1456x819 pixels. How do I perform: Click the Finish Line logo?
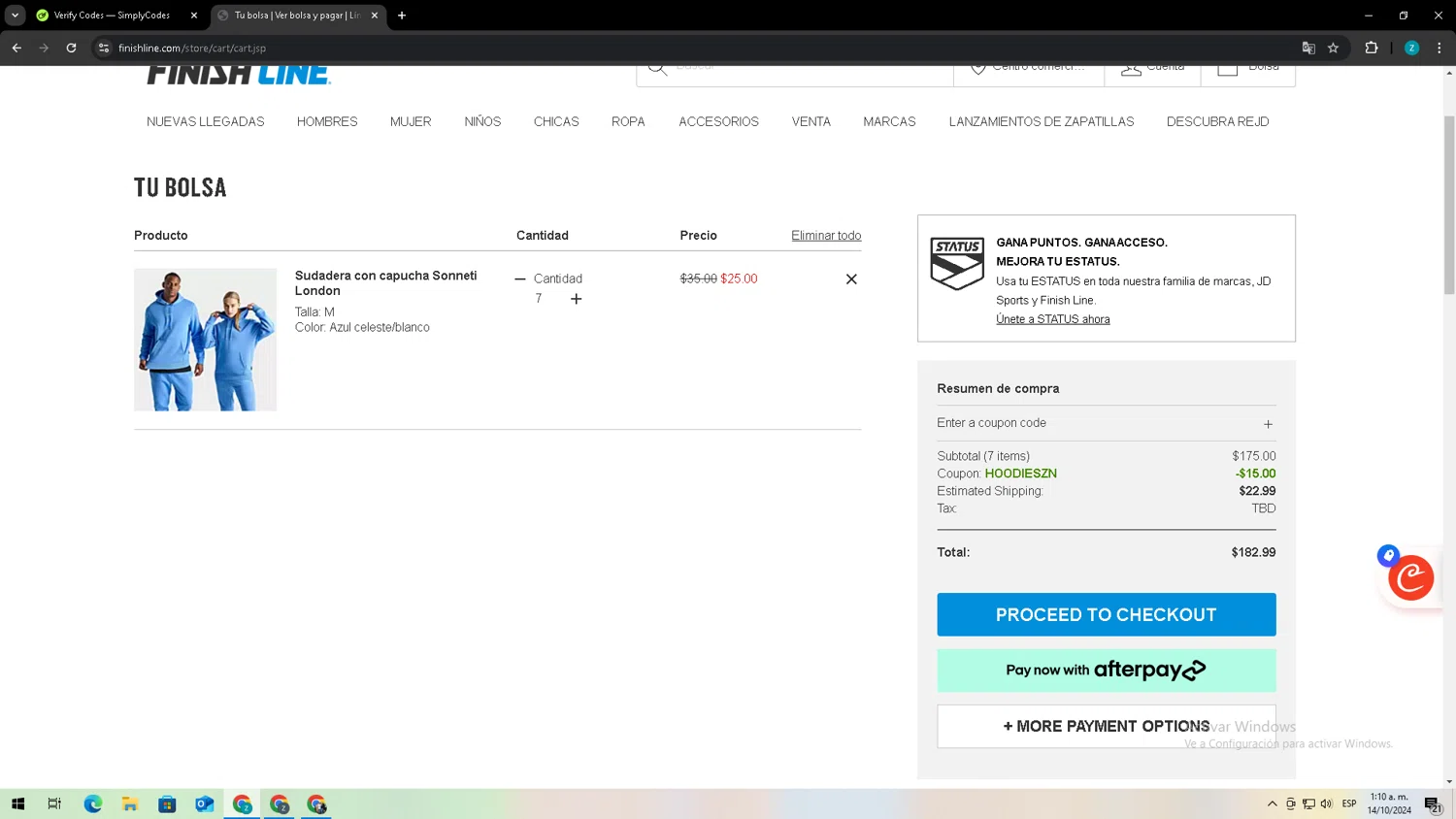pyautogui.click(x=239, y=75)
